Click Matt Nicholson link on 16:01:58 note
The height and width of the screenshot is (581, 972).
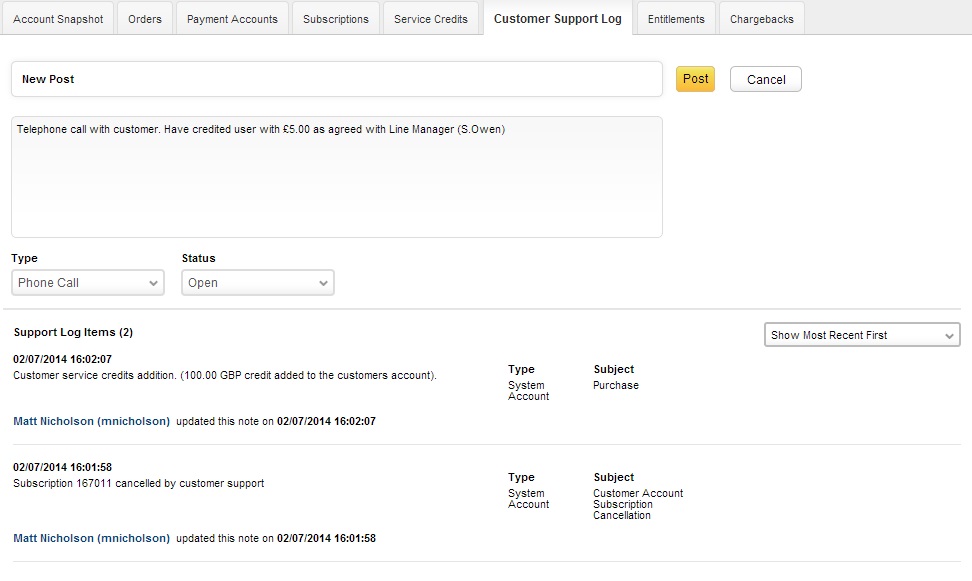91,539
